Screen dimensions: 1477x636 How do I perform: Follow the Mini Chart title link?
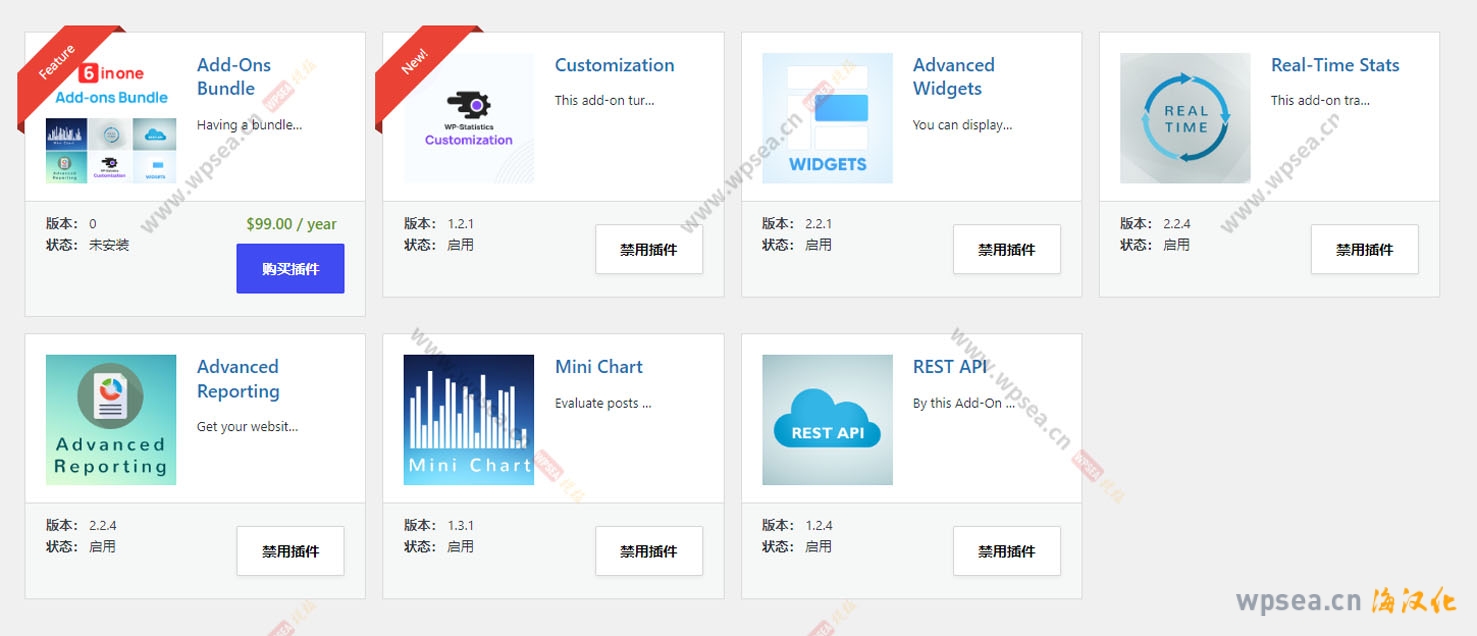pos(599,367)
